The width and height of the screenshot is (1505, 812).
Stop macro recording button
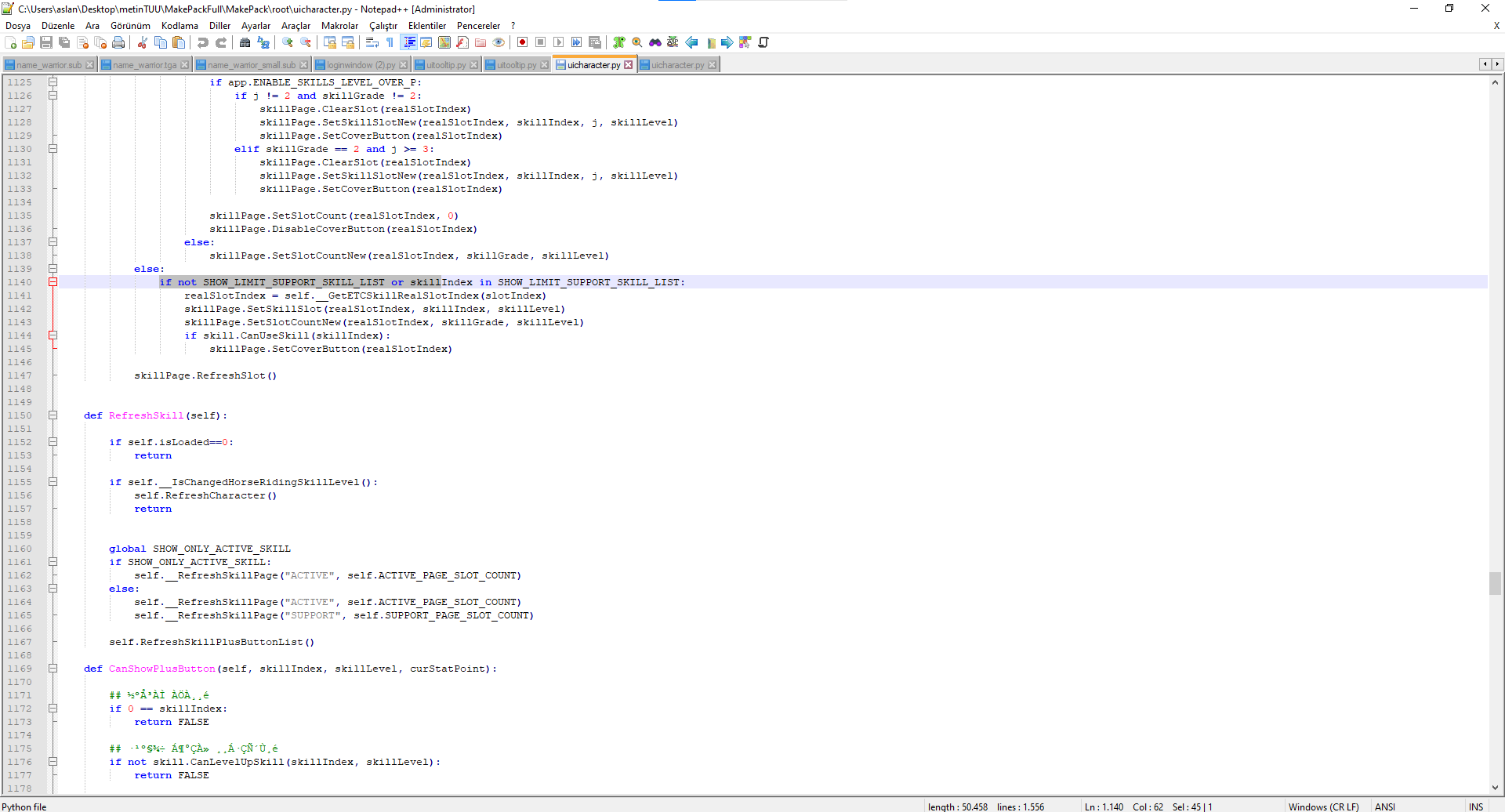click(541, 42)
